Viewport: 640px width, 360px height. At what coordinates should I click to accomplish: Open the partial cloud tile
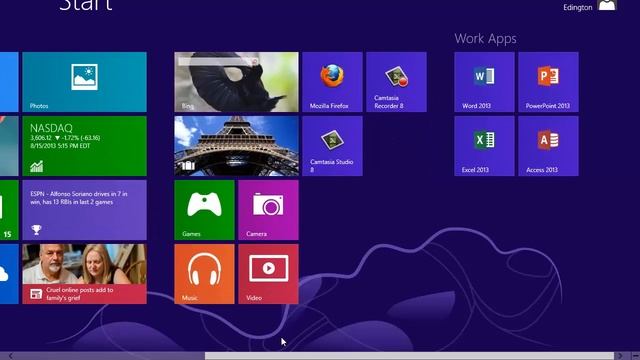(9, 274)
